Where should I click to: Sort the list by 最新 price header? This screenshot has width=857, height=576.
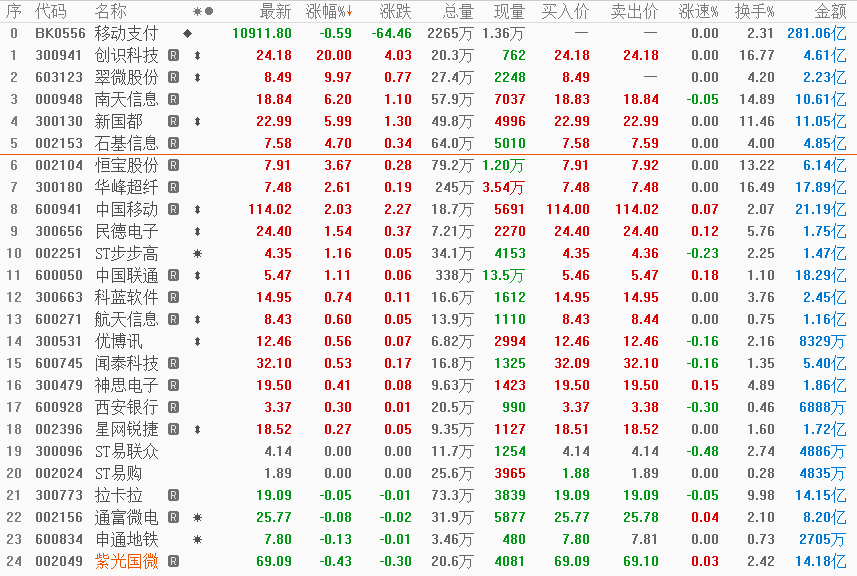pos(275,11)
